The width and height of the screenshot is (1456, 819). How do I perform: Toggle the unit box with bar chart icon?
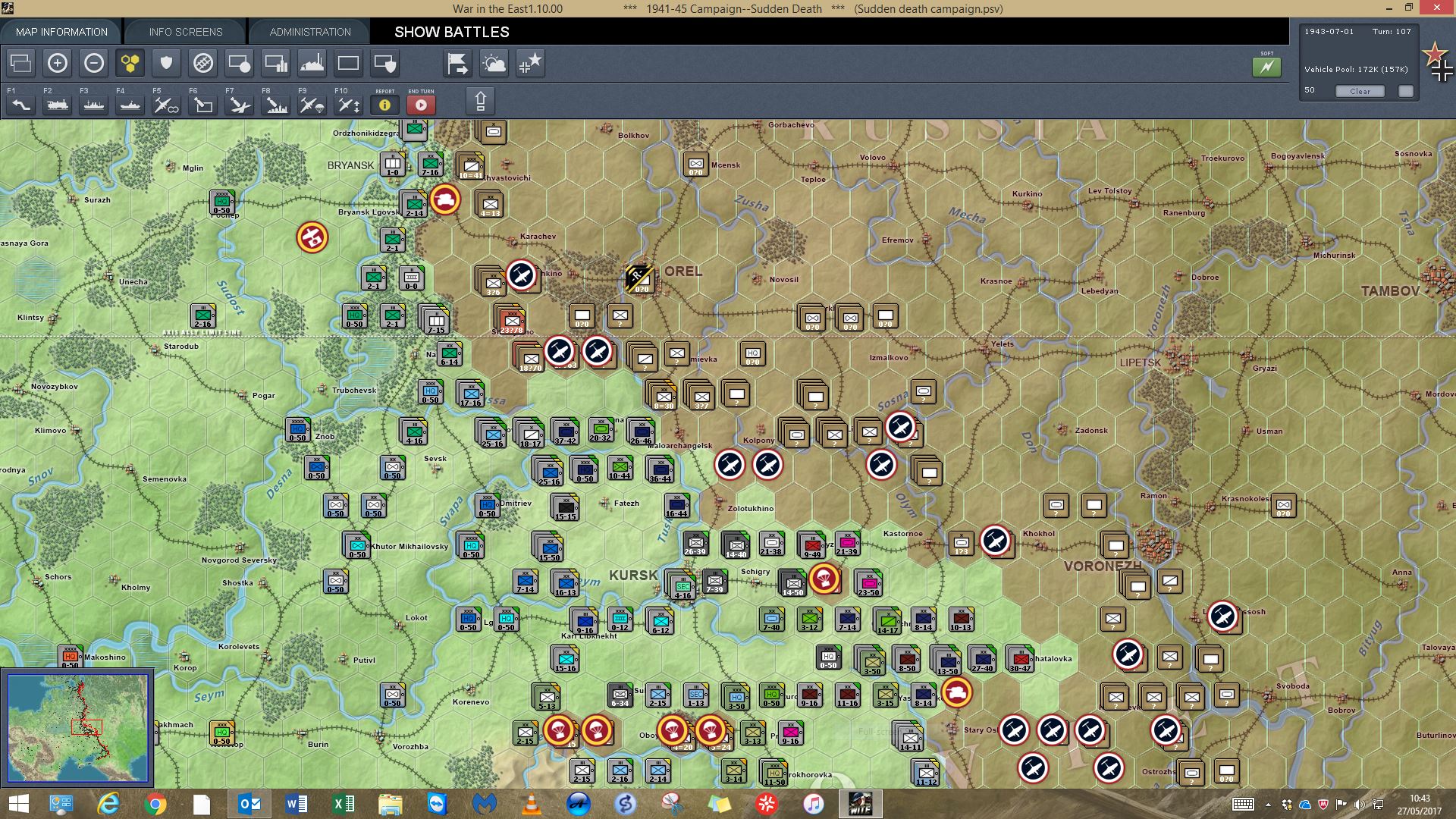coord(276,63)
